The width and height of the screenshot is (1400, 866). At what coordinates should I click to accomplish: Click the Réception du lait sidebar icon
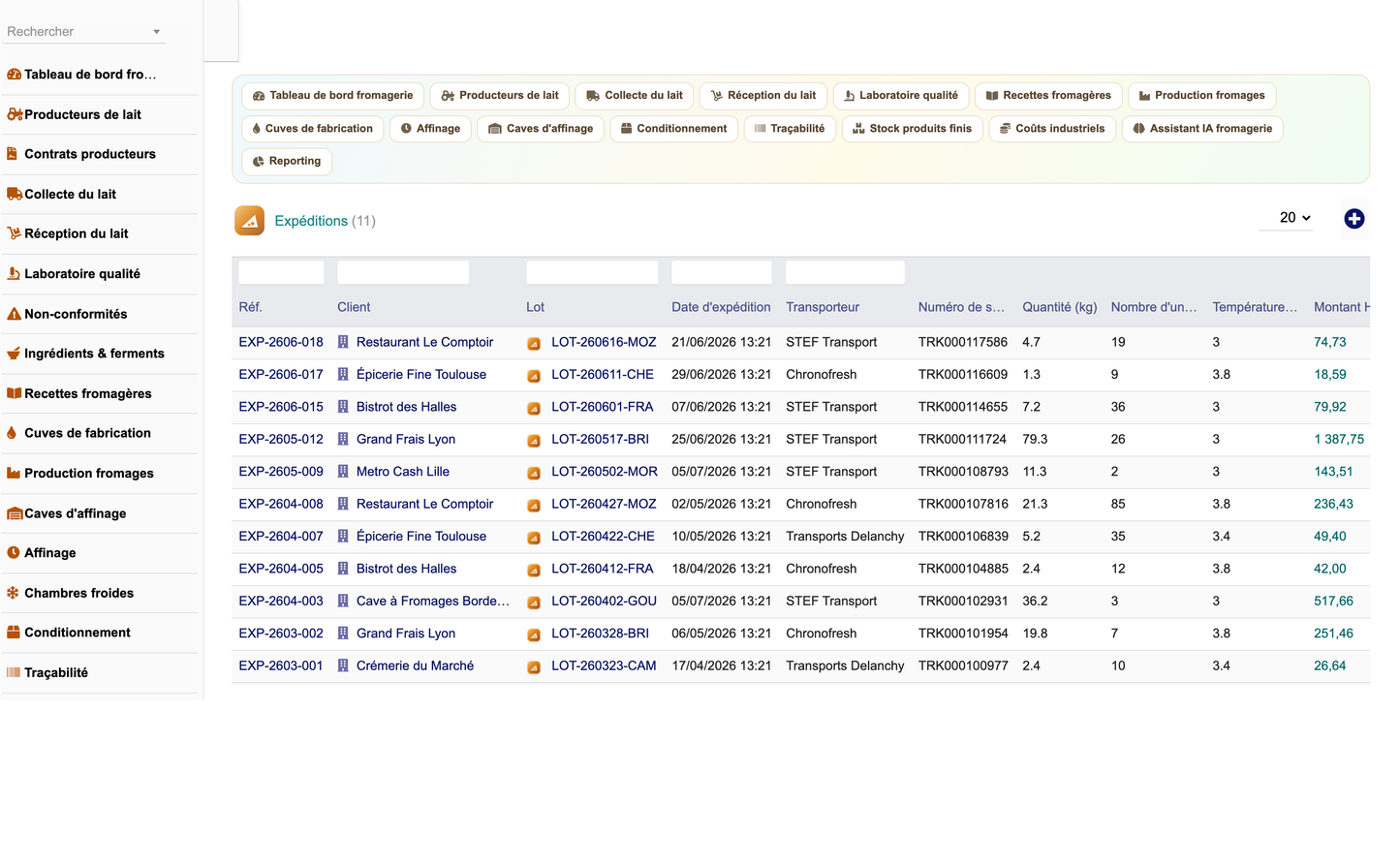click(x=15, y=233)
